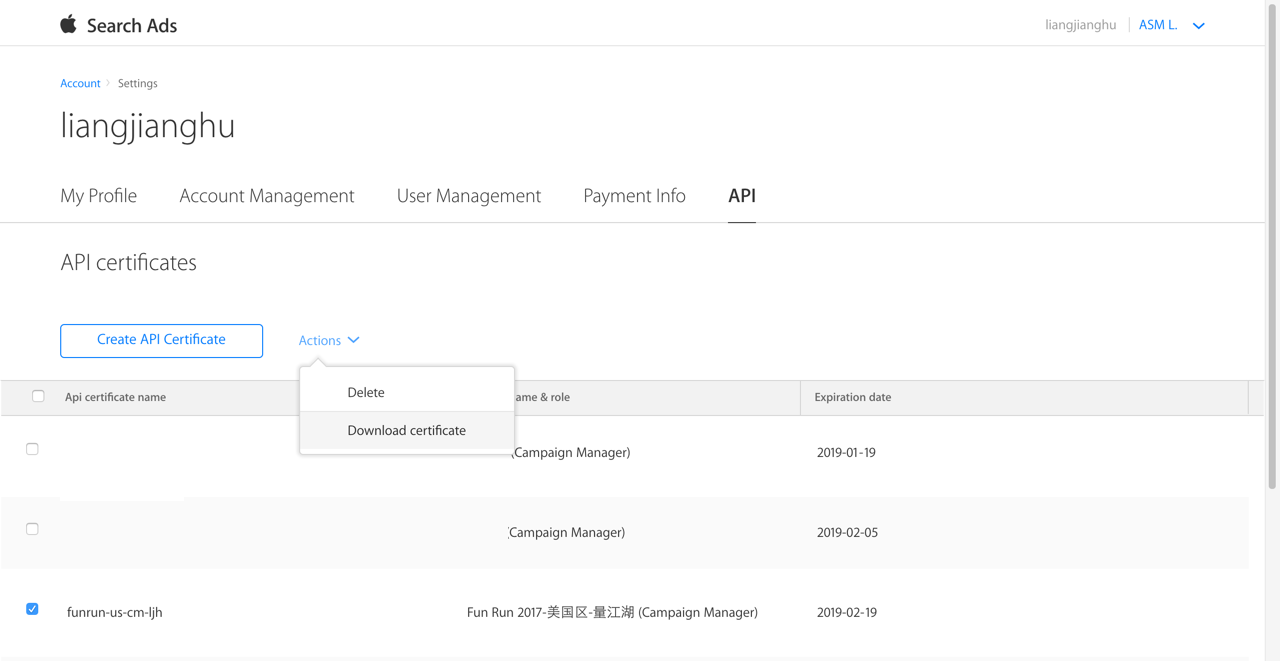Screen dimensions: 1280x661
Task: Click the Actions dropdown chevron
Action: pyautogui.click(x=354, y=340)
